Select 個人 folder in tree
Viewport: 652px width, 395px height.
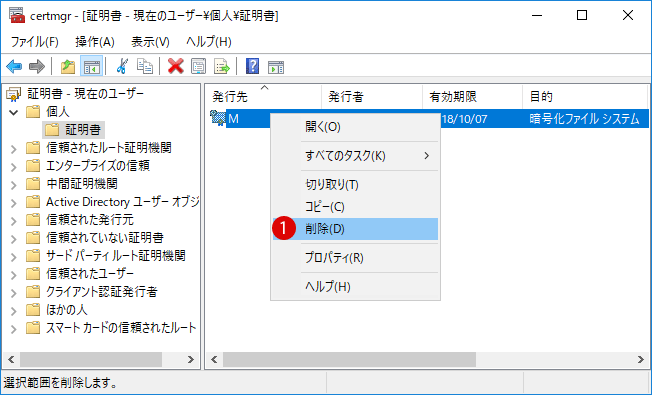57,112
